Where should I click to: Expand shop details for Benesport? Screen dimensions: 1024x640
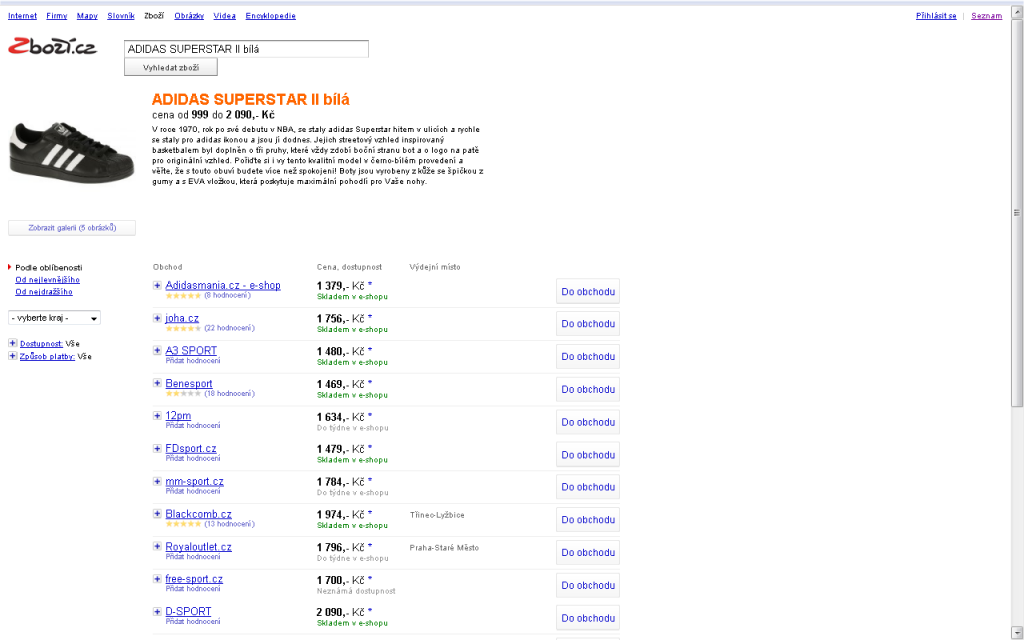pyautogui.click(x=157, y=383)
